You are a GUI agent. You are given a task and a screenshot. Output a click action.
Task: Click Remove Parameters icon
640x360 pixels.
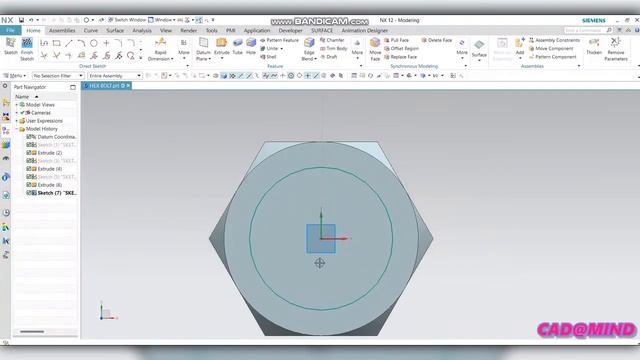coord(616,42)
